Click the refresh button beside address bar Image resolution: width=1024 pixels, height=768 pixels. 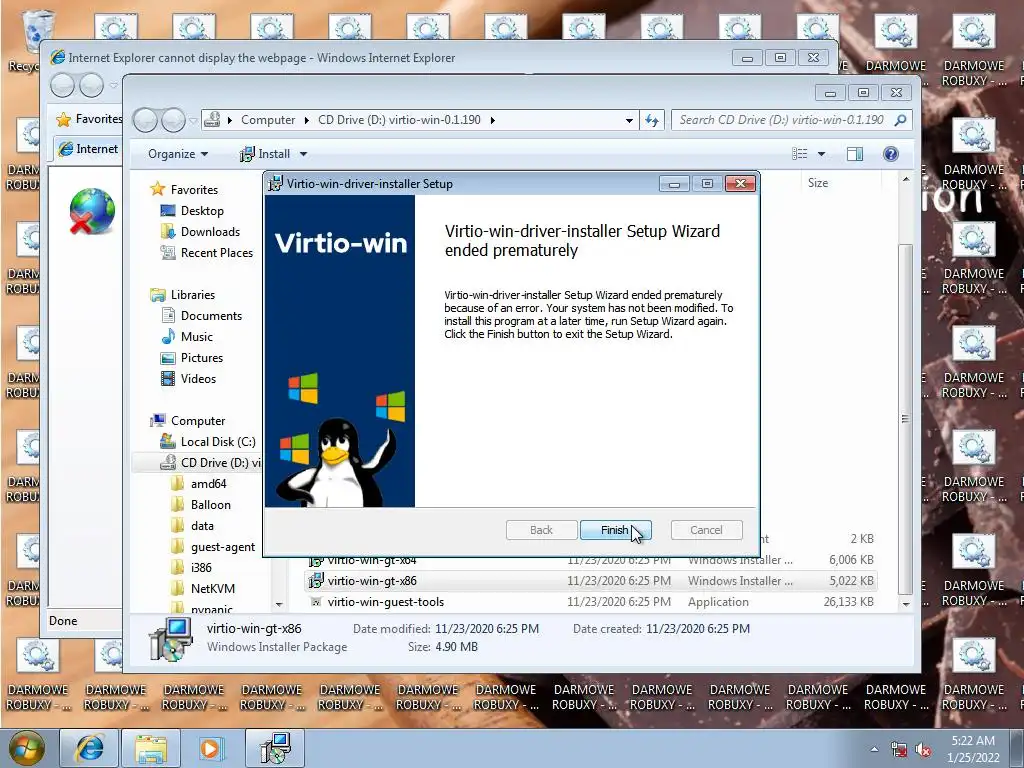(652, 120)
